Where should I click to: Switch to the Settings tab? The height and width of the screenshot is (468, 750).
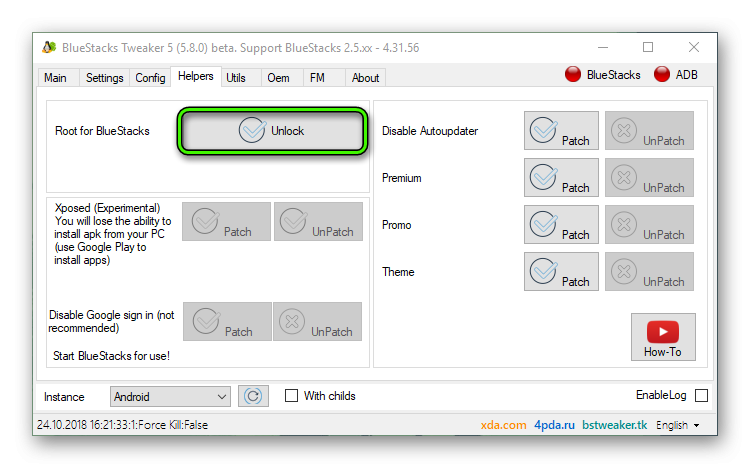pyautogui.click(x=104, y=78)
